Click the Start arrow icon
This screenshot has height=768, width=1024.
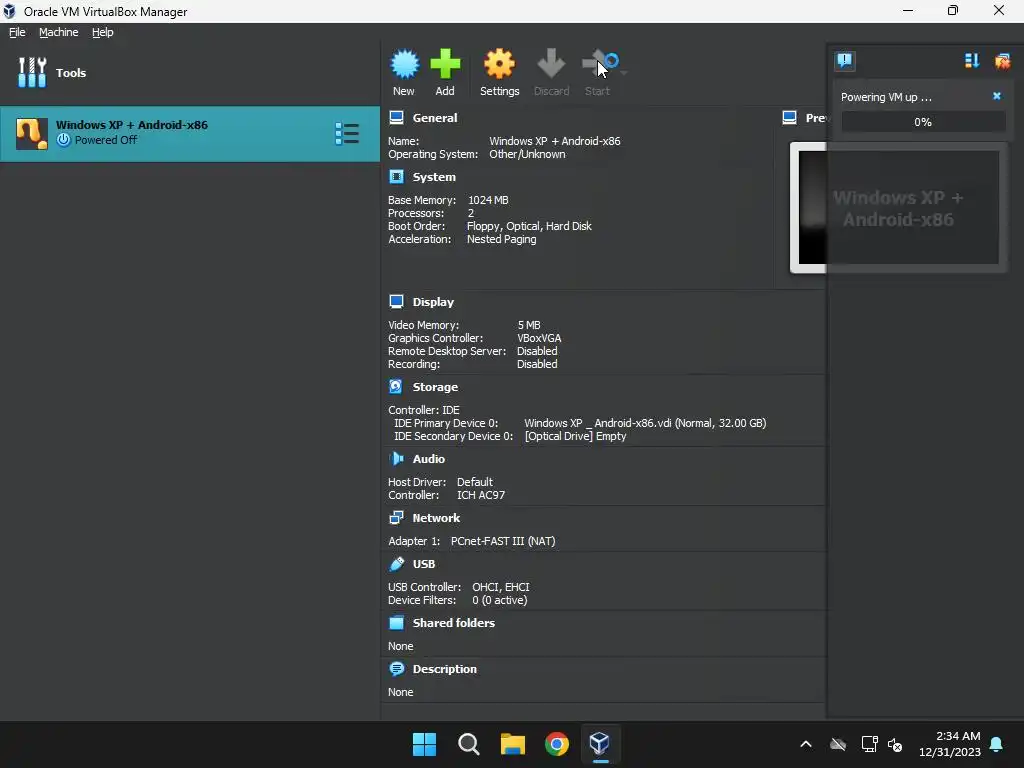(x=599, y=64)
